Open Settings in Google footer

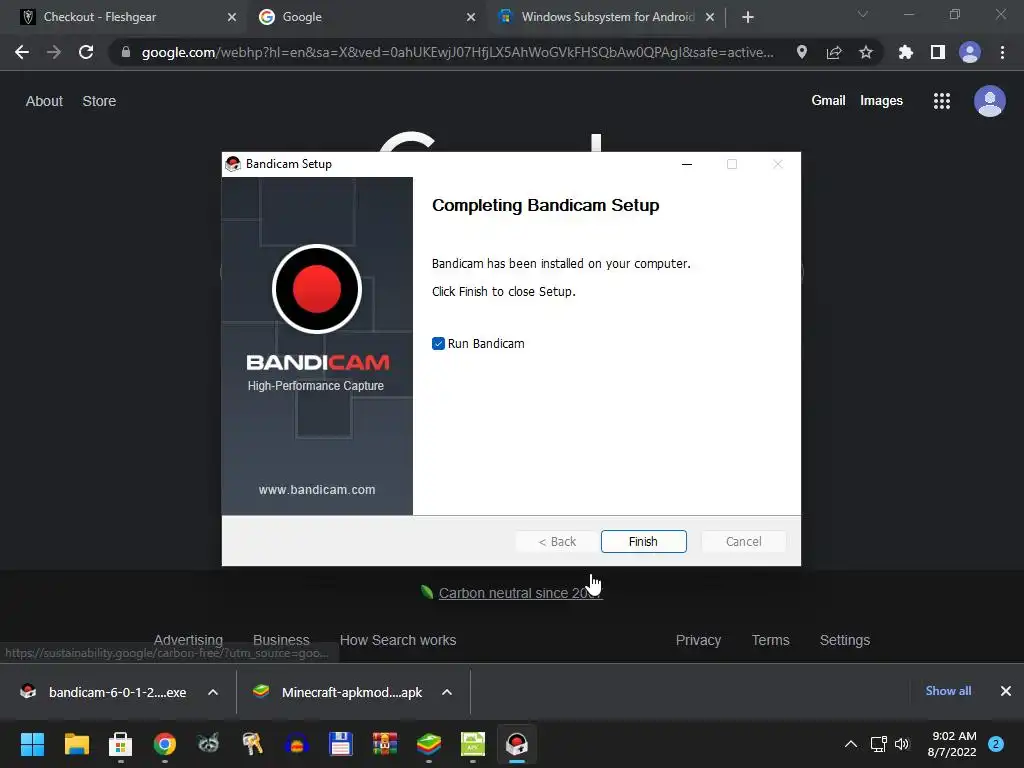(x=844, y=640)
